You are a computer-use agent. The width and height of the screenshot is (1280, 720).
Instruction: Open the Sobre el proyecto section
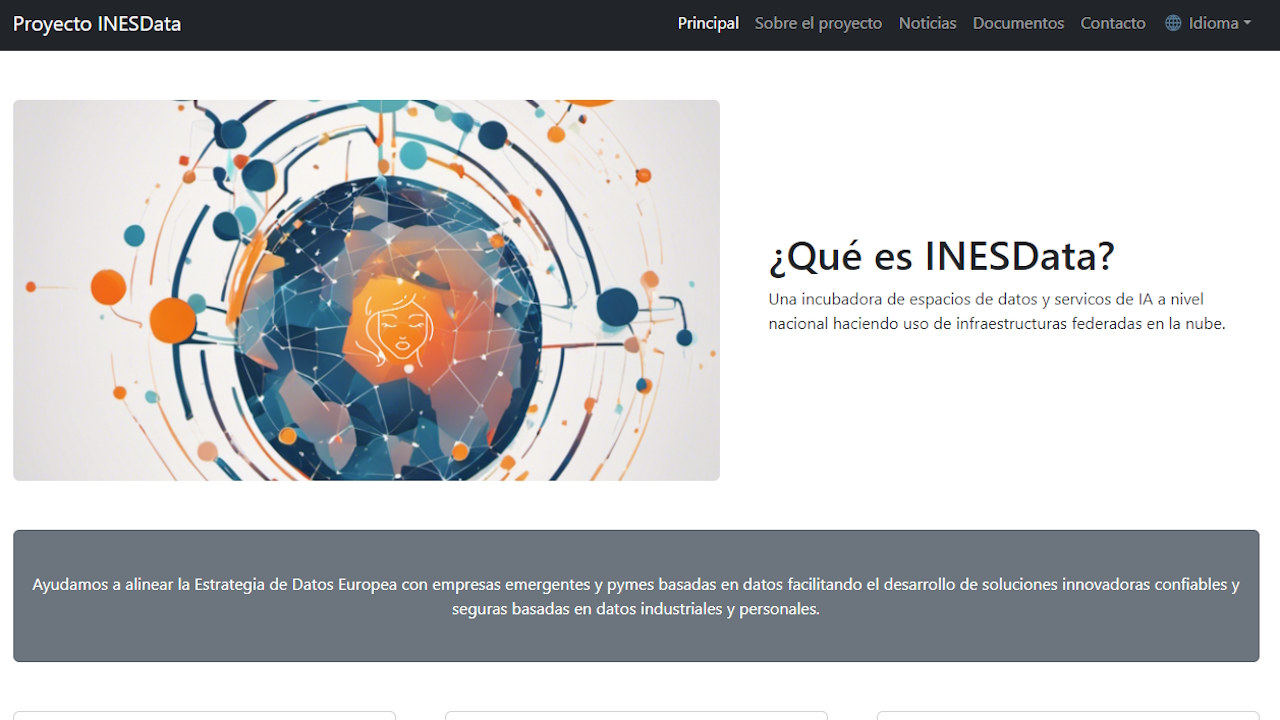(x=818, y=22)
